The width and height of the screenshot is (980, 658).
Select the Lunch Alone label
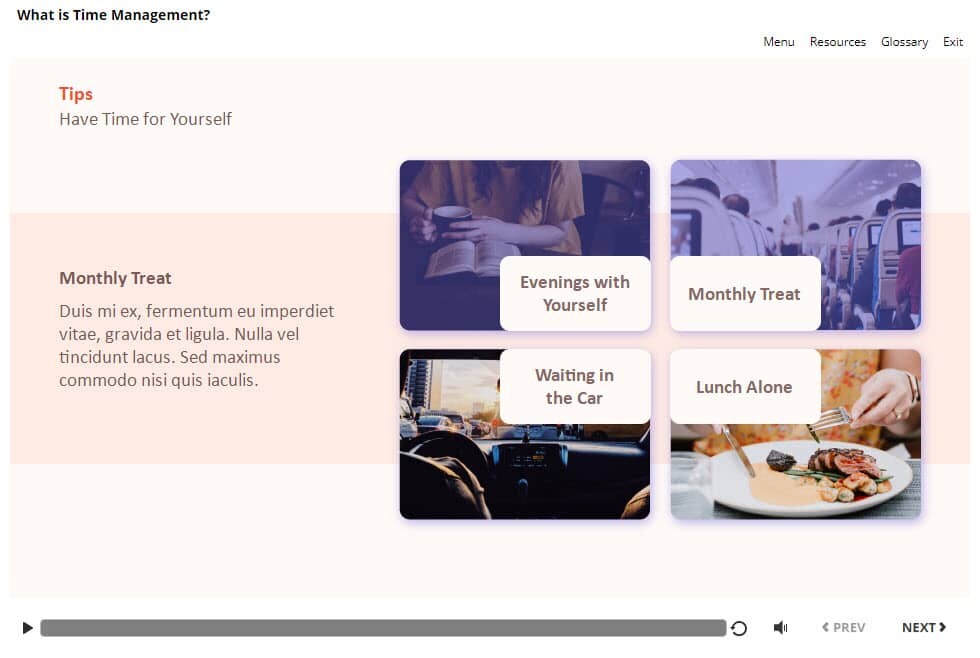click(x=744, y=387)
